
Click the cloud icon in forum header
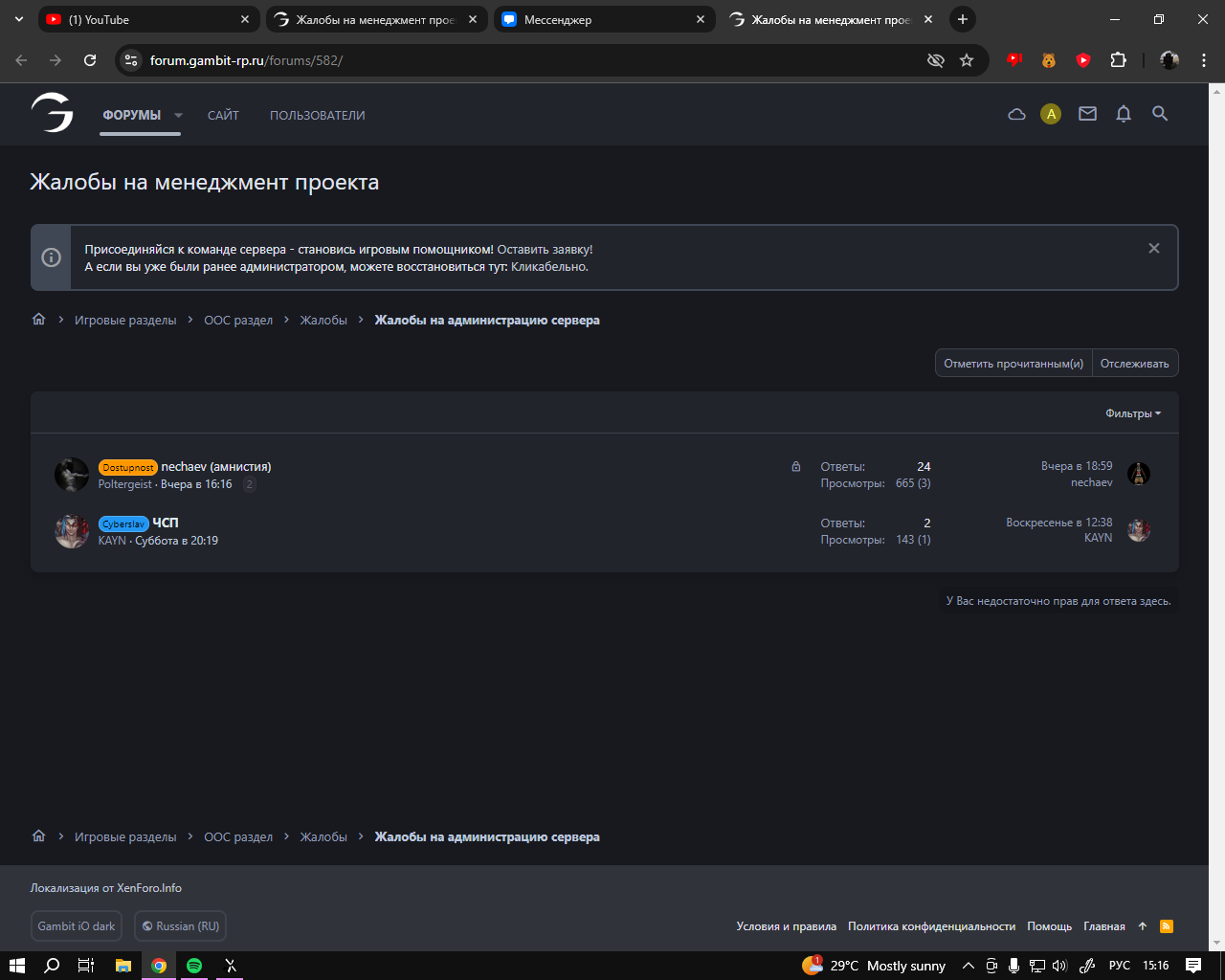coord(1016,115)
